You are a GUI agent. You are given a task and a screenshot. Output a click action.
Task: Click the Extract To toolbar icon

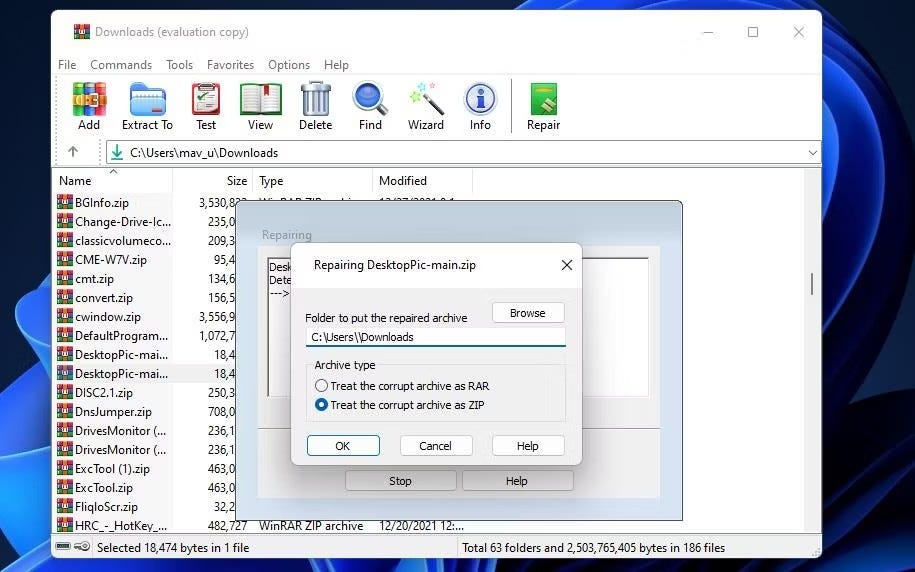click(x=147, y=99)
